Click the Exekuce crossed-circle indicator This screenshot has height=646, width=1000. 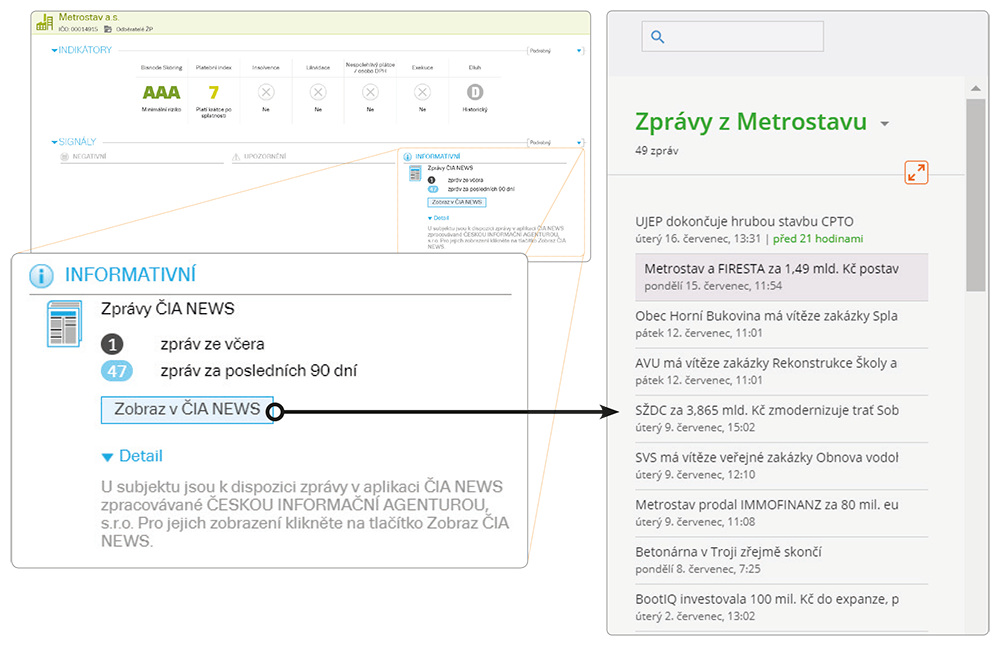point(422,92)
